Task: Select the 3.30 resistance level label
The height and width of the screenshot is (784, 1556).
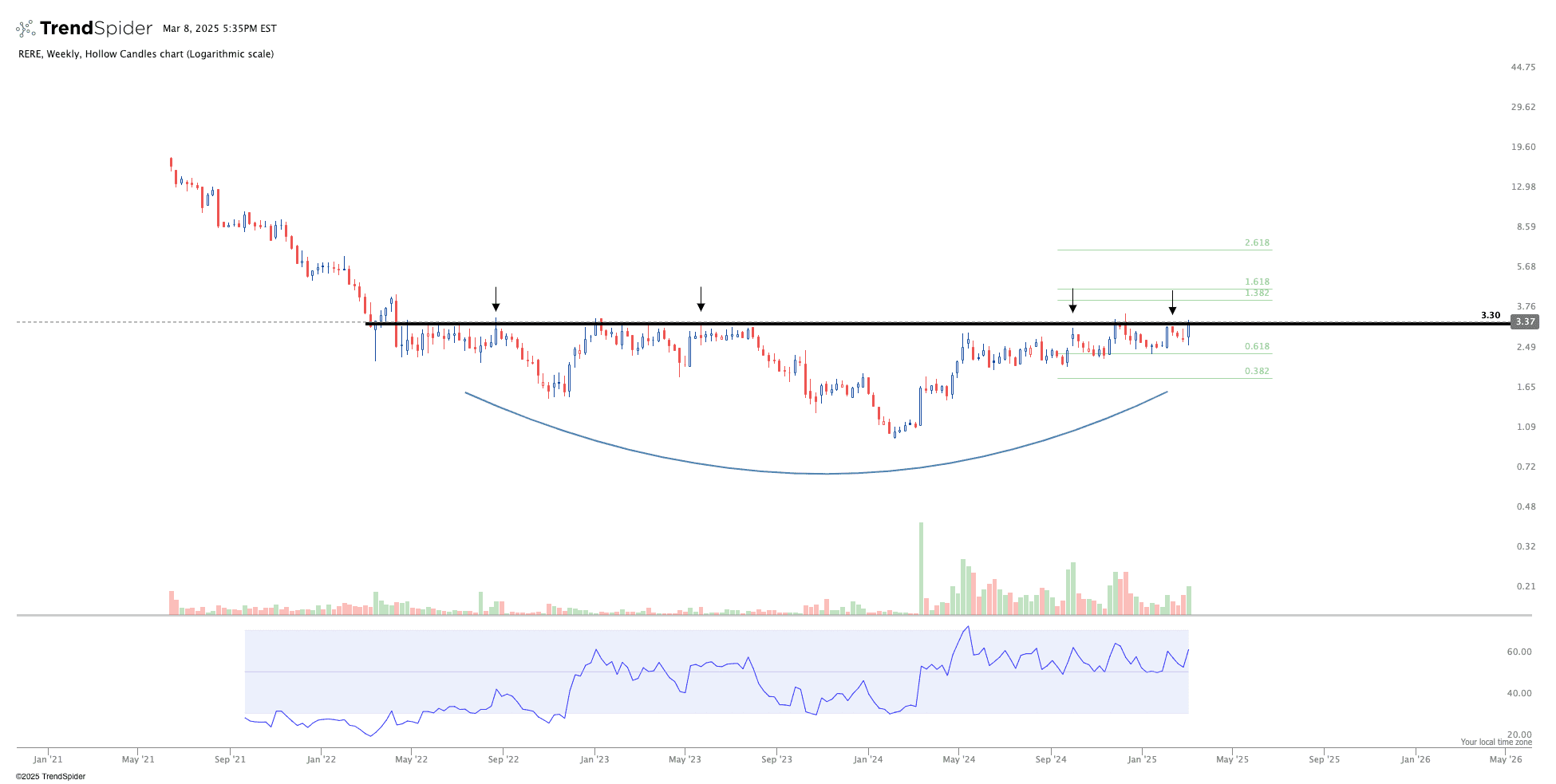Action: point(1490,315)
